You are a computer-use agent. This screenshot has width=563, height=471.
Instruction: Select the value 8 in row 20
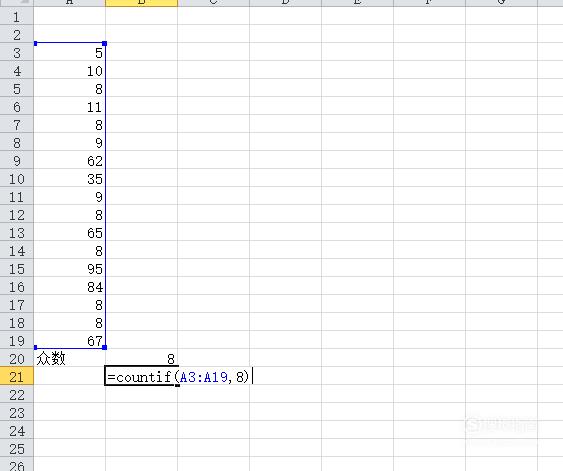(x=141, y=358)
